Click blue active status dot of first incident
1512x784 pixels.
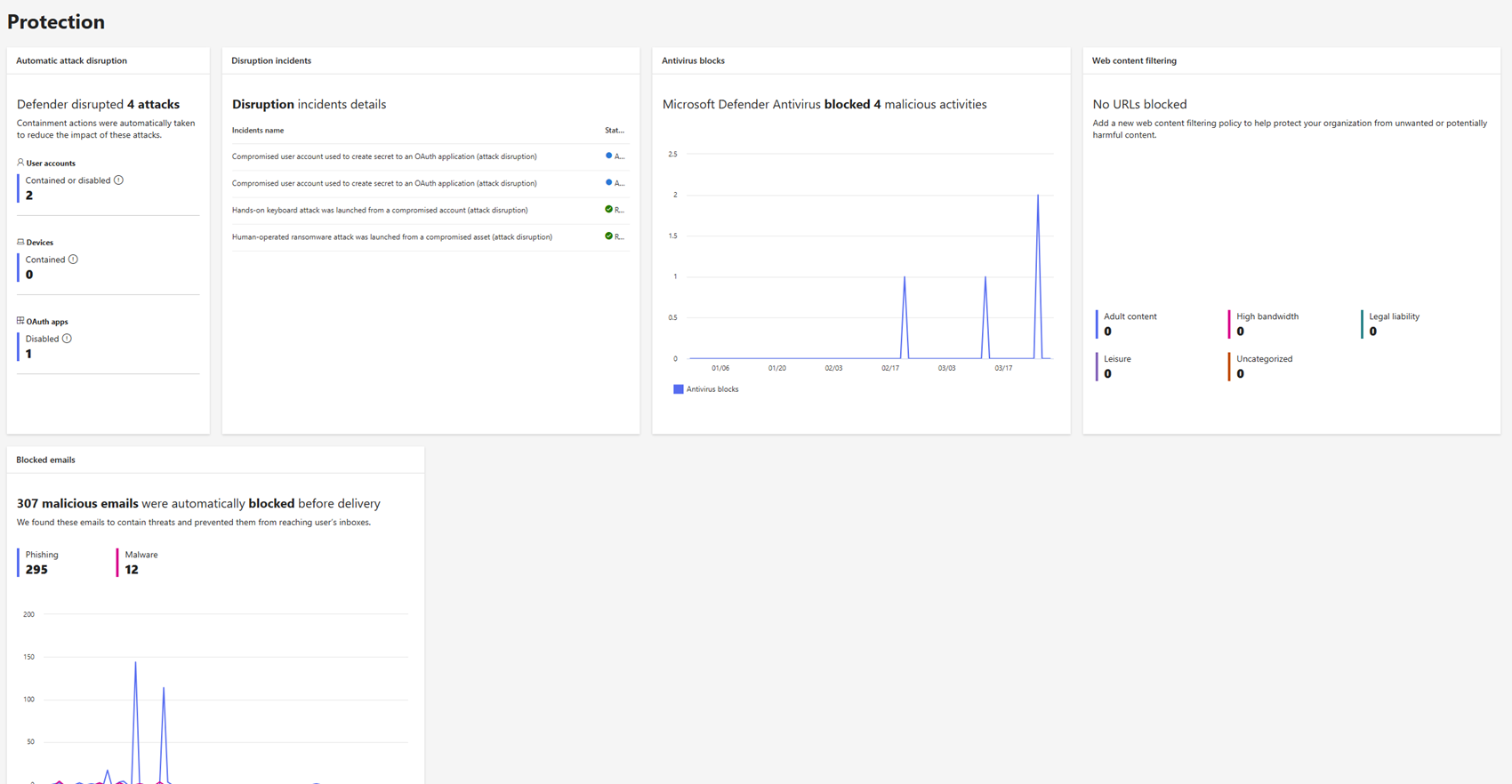pos(608,156)
